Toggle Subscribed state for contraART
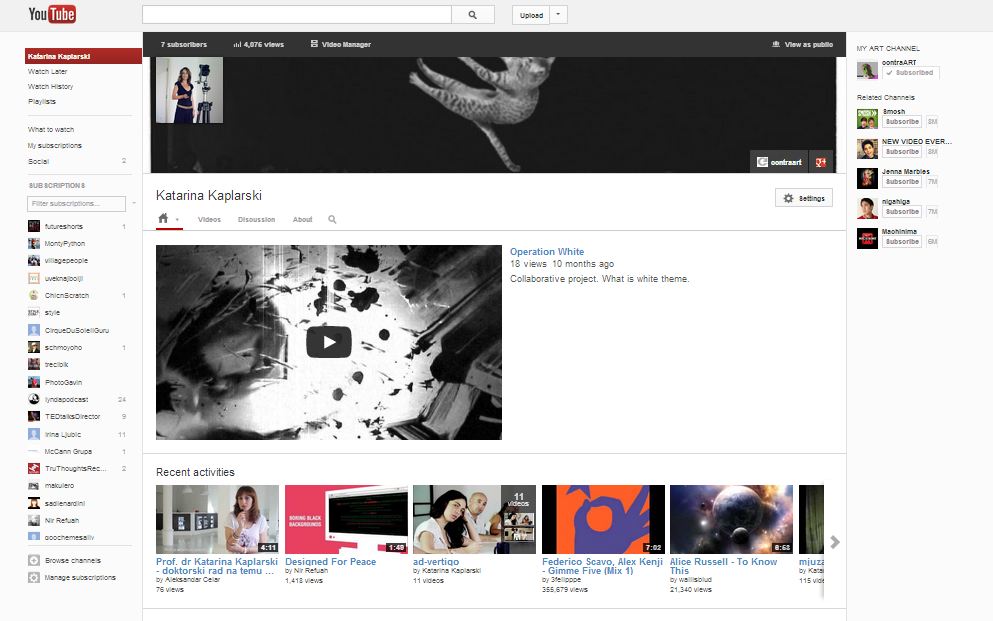Screen dimensions: 993x621 coord(911,73)
